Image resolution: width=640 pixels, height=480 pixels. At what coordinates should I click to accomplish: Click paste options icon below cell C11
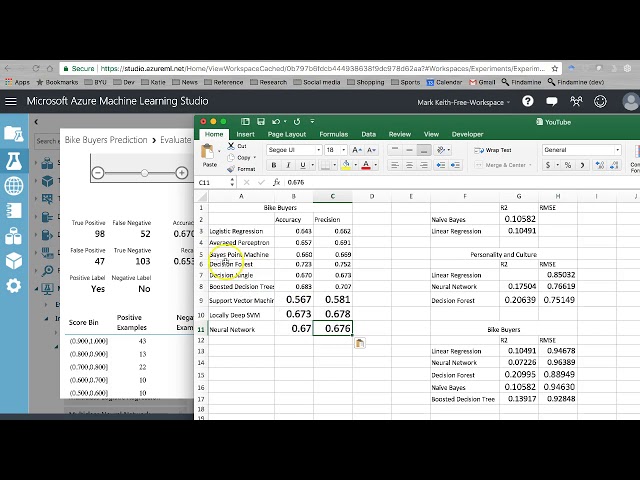tap(360, 343)
